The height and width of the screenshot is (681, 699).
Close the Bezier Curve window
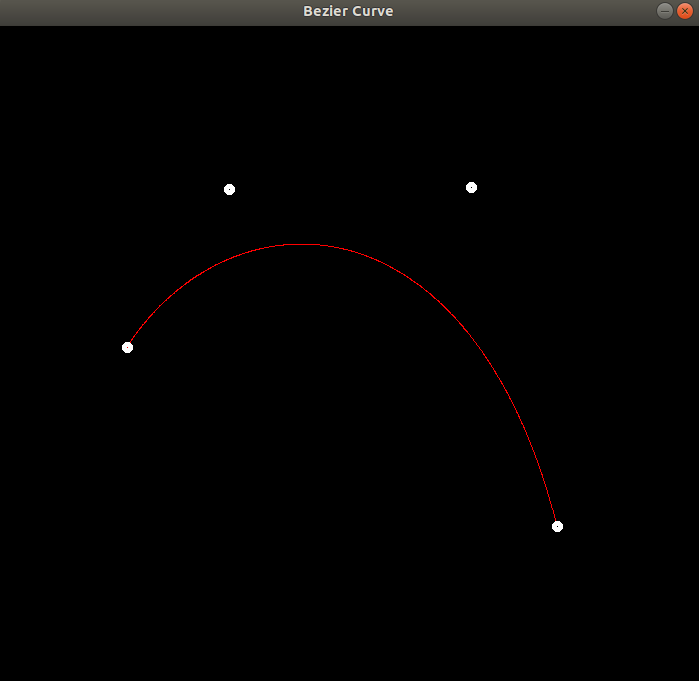(x=685, y=11)
